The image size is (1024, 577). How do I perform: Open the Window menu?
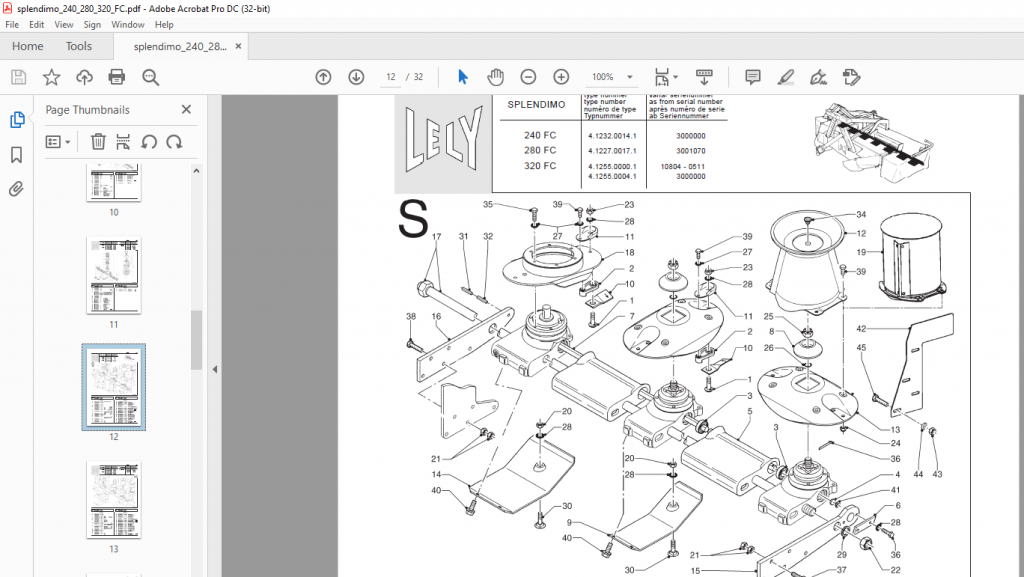point(127,24)
